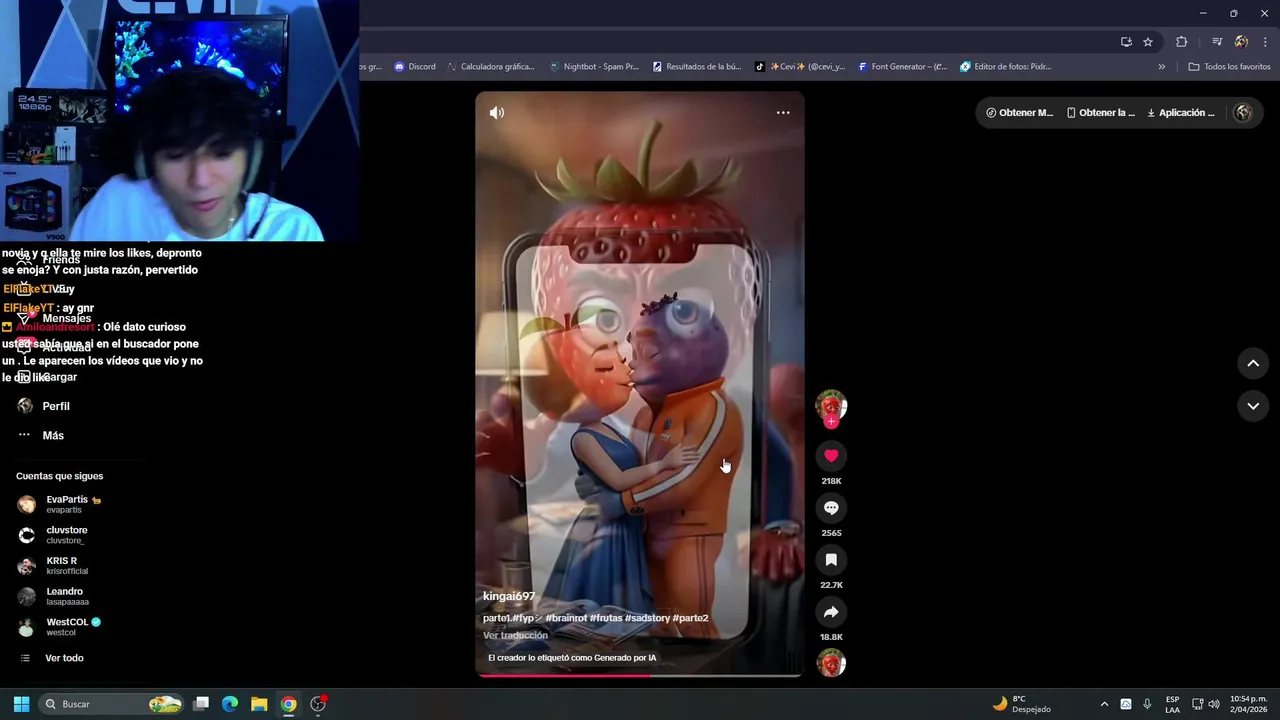The width and height of the screenshot is (1280, 720).
Task: Go to next video with down chevron
Action: [x=1253, y=406]
